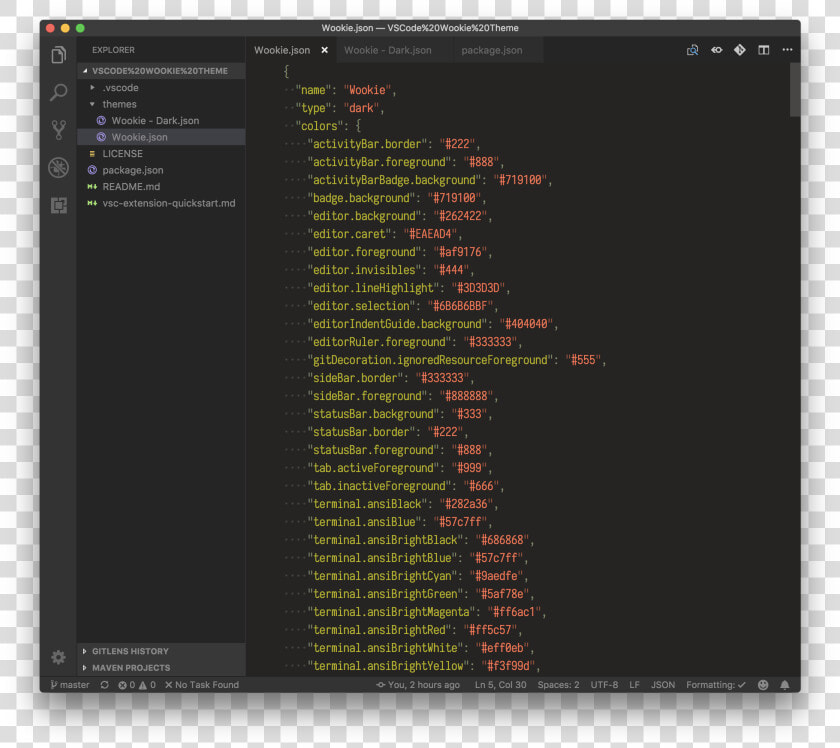Toggle the GitLens file blame eye icon
Image resolution: width=840 pixels, height=748 pixels.
point(716,50)
